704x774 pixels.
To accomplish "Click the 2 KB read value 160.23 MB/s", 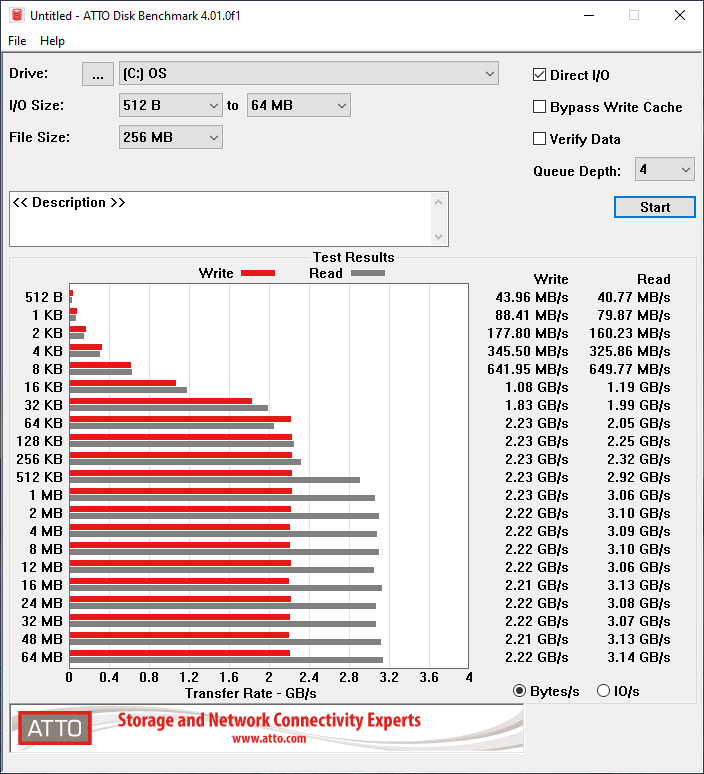I will [x=629, y=333].
